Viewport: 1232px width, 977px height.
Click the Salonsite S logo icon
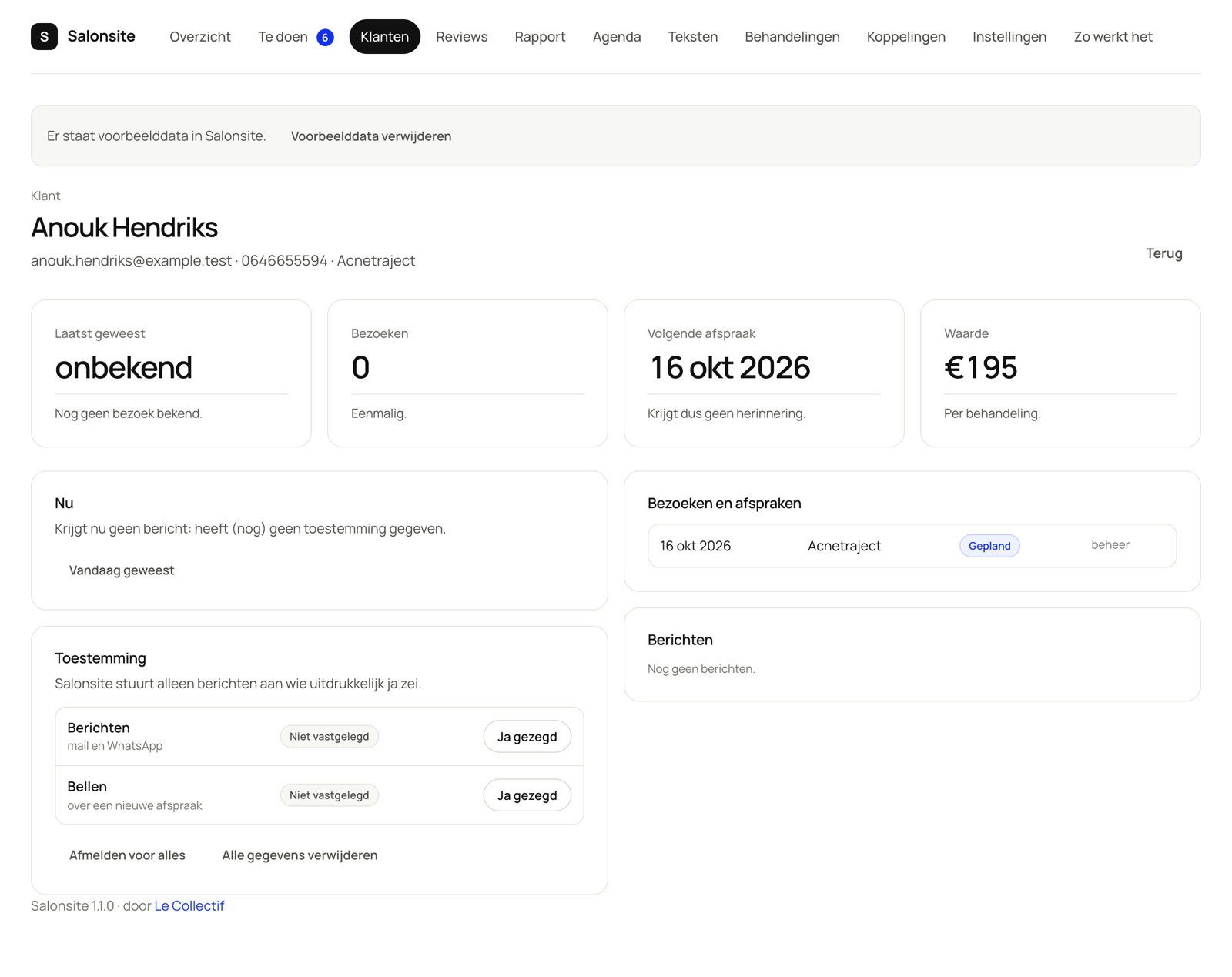click(44, 36)
